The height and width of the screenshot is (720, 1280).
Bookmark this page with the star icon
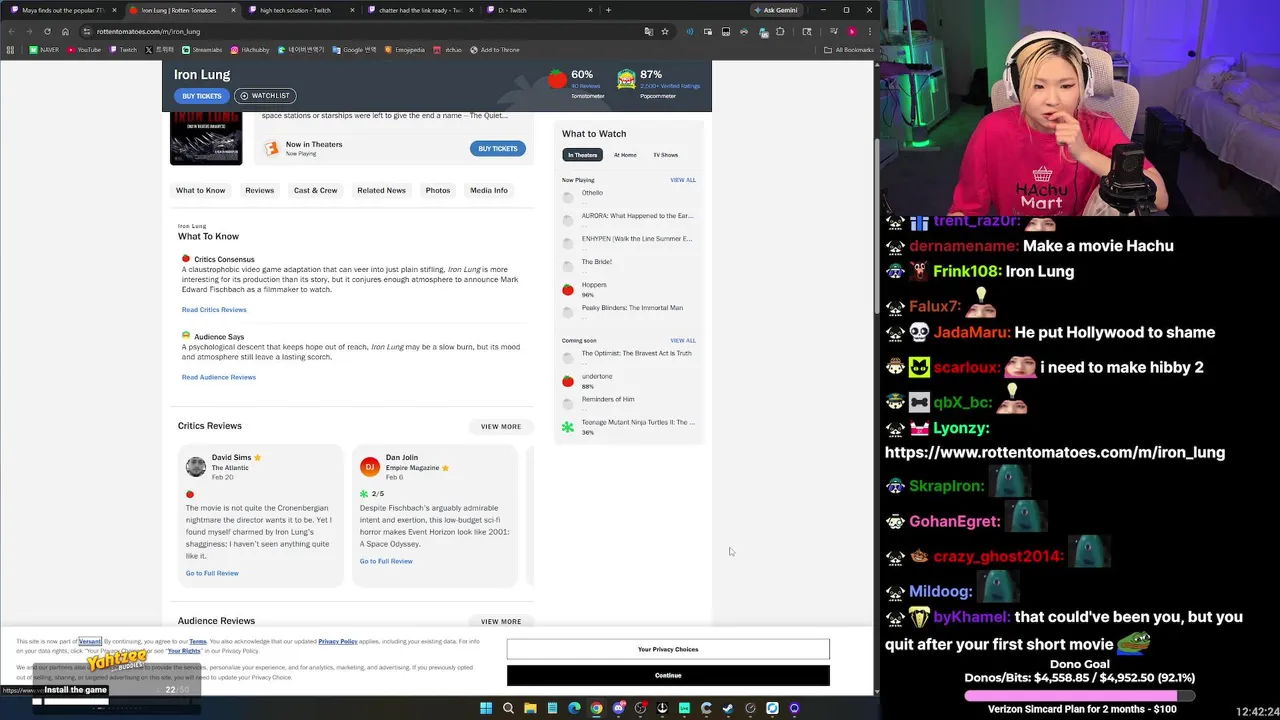[665, 31]
